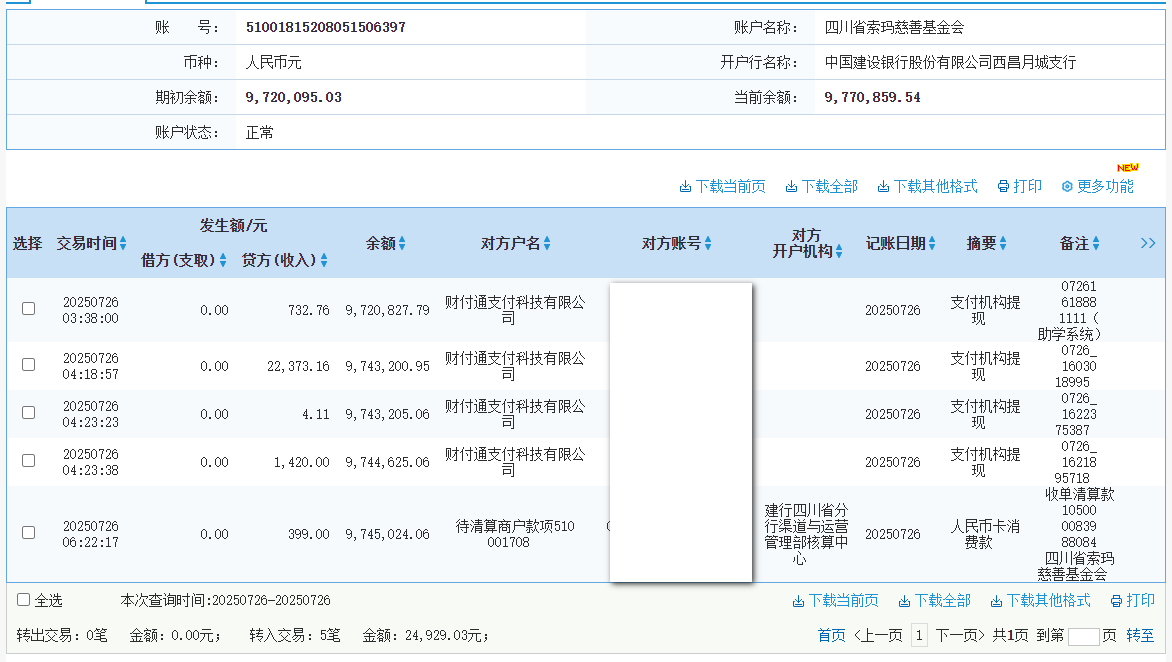Click bank name 中国建设银行股份有限公司西昌月城支行
The width and height of the screenshot is (1172, 662).
click(x=950, y=63)
